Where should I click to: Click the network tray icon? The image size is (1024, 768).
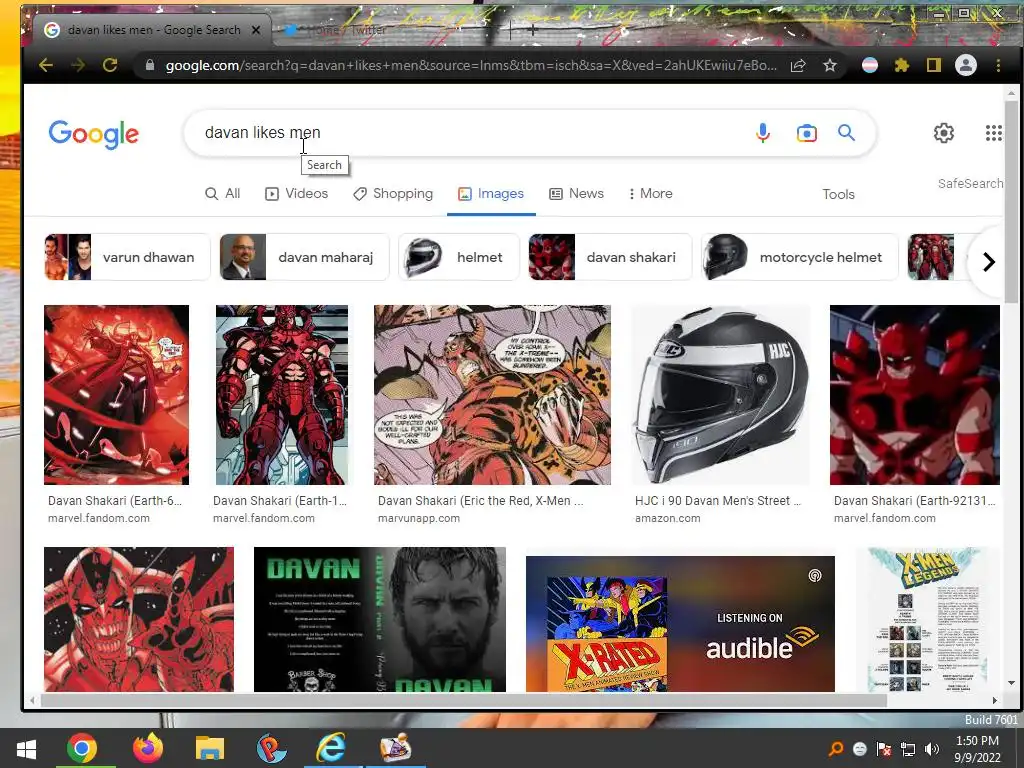[908, 749]
